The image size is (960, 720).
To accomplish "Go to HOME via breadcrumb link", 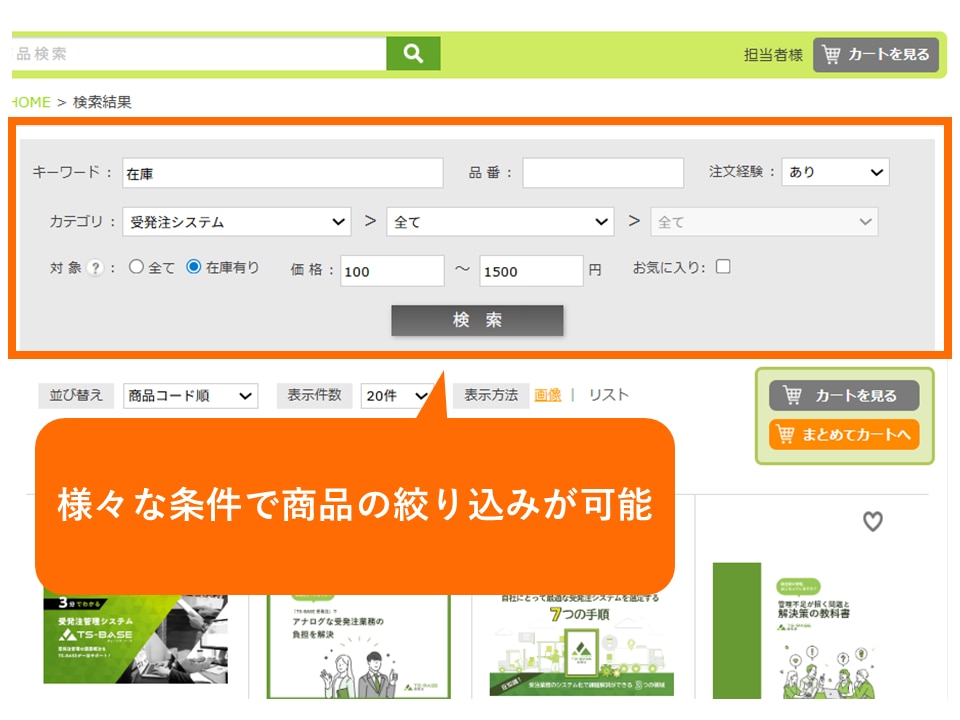I will [30, 102].
